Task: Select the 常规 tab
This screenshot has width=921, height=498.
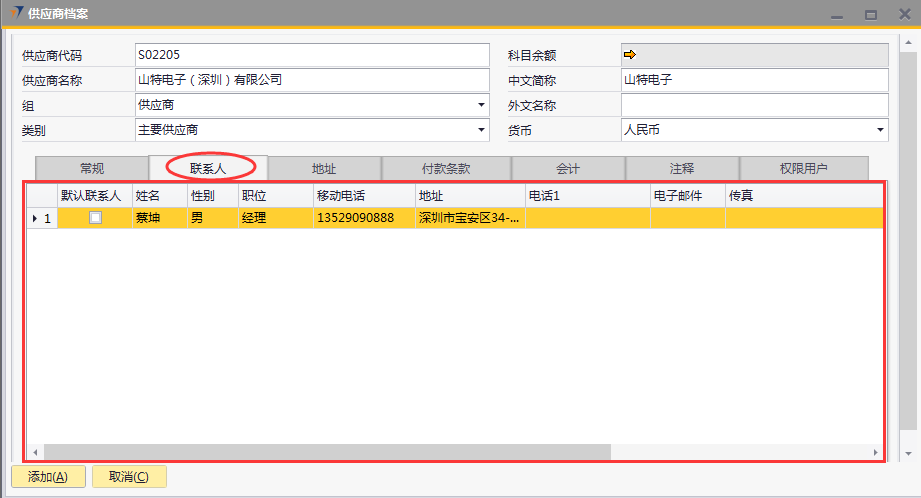Action: pyautogui.click(x=92, y=169)
